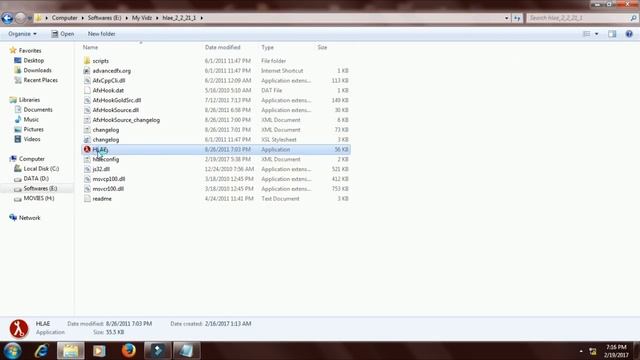
Task: Click the Windows Start orb
Action: coord(12,351)
